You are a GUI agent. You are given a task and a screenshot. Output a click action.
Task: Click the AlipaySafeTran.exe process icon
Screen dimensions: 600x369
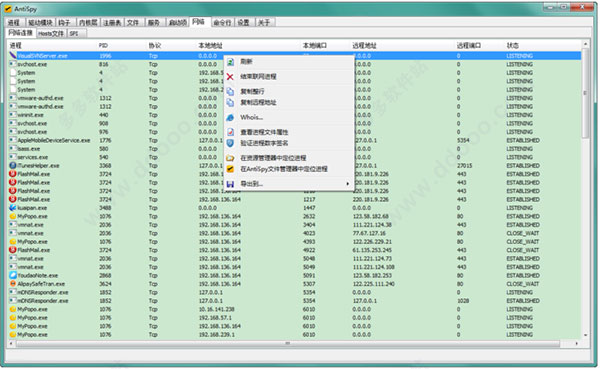[x=13, y=284]
